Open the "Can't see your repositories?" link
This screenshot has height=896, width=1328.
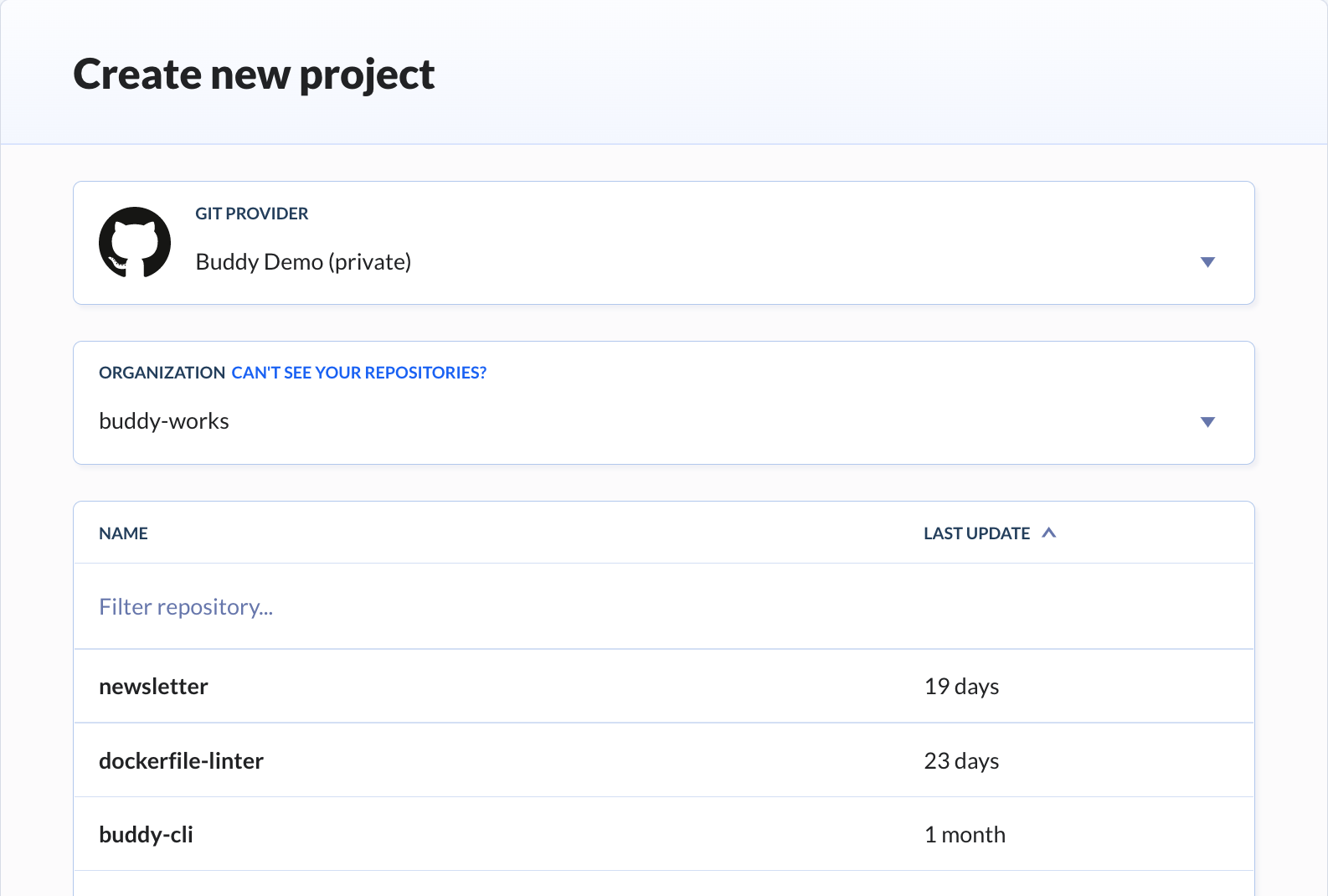(x=358, y=373)
